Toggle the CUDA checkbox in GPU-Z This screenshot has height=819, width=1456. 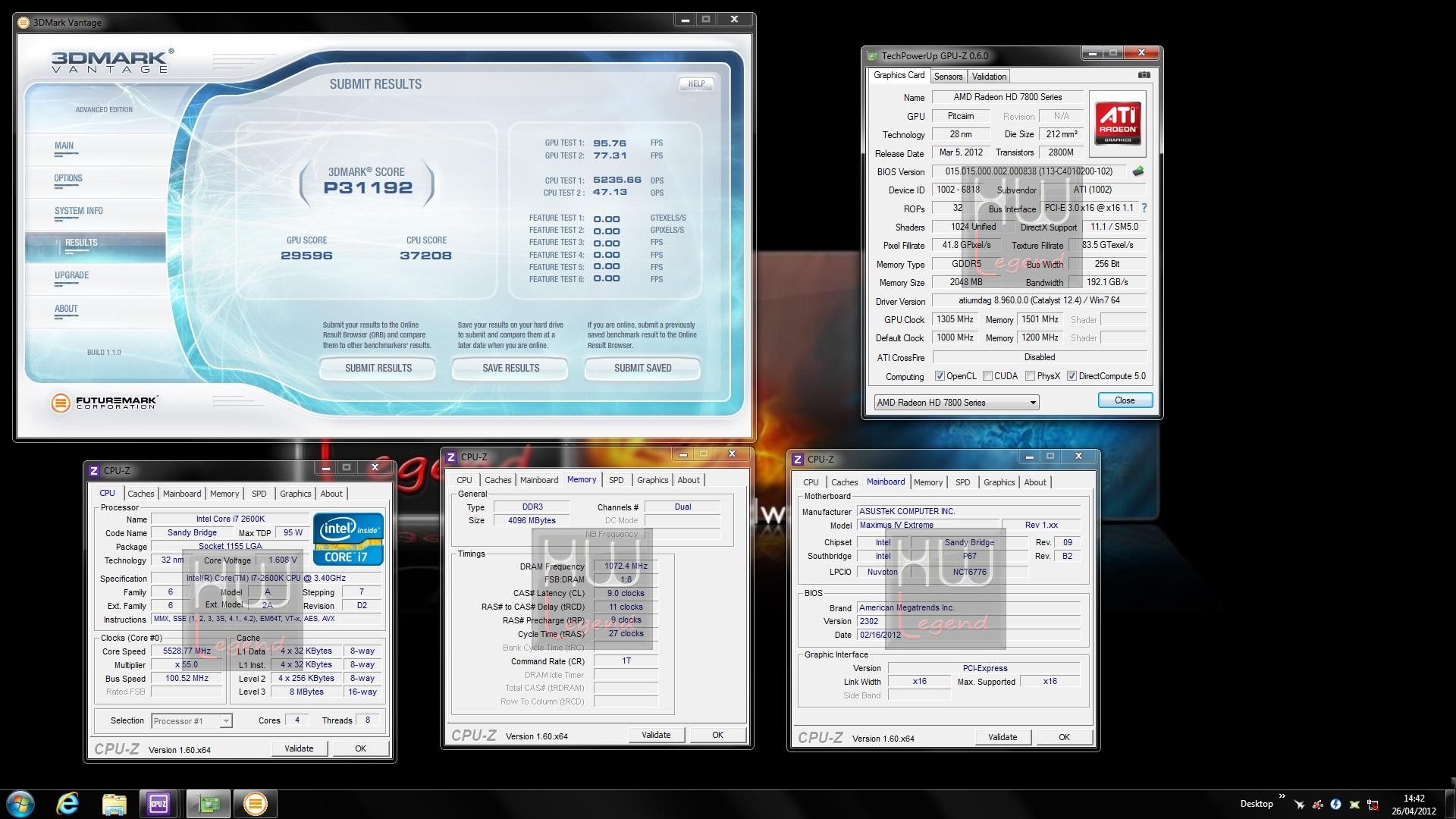tap(987, 376)
